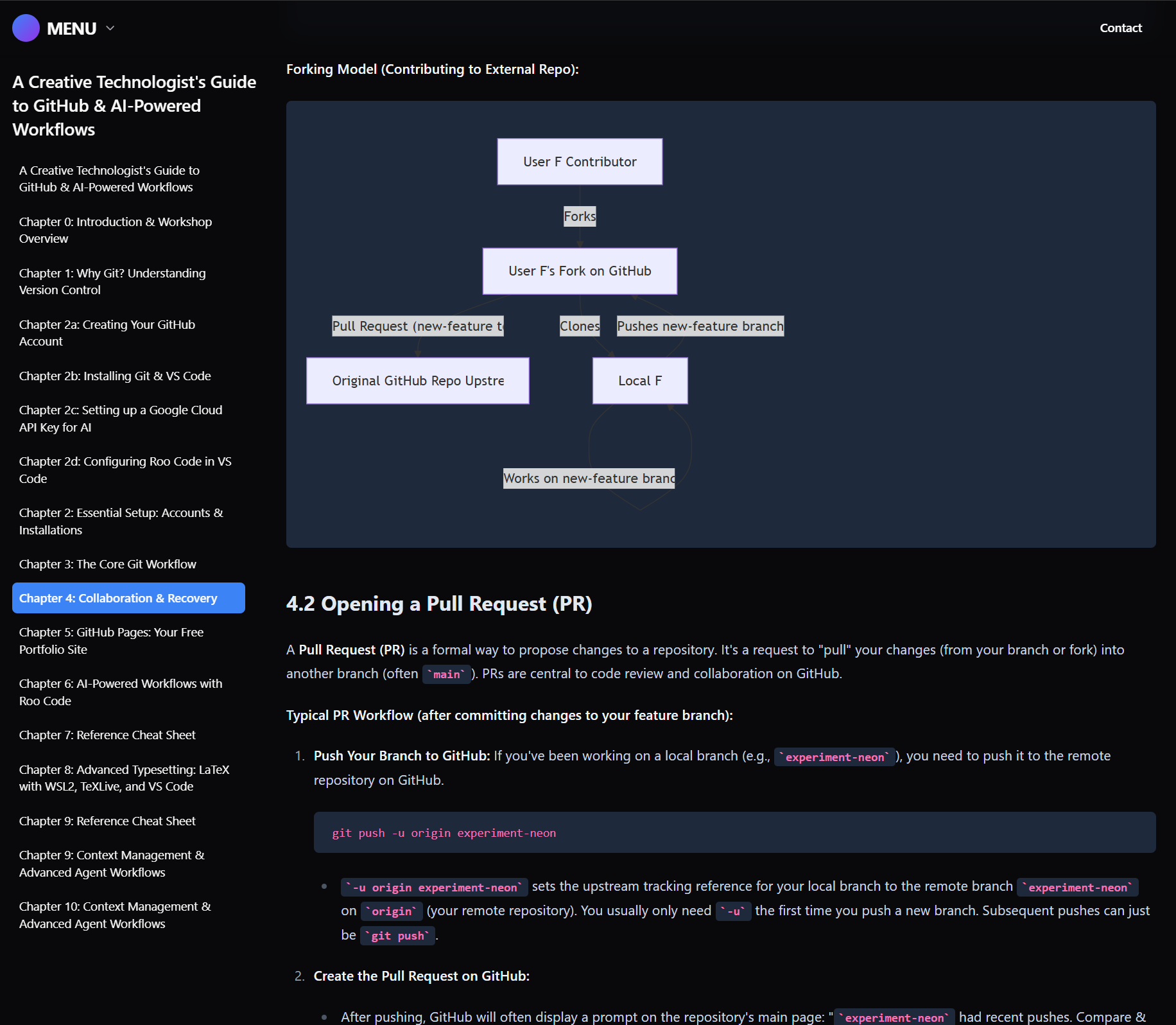Open the guide title heading in sidebar

coord(134,105)
